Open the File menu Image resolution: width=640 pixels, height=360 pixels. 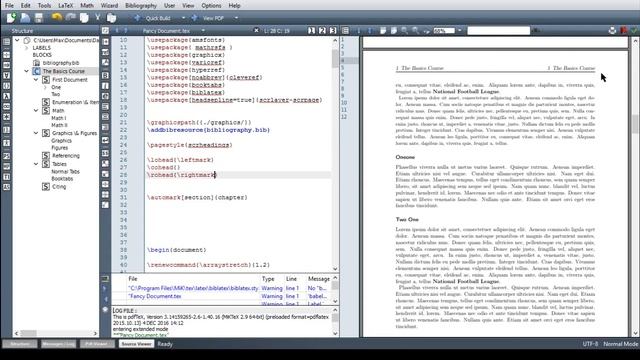click(9, 5)
